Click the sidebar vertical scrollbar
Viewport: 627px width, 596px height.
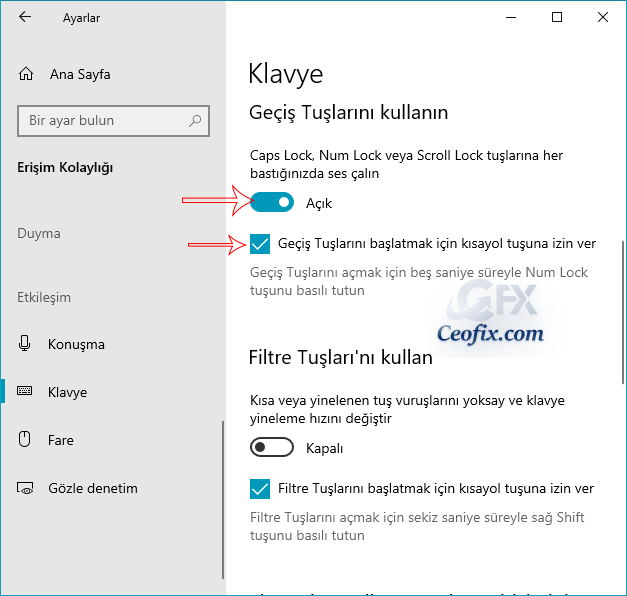223,499
